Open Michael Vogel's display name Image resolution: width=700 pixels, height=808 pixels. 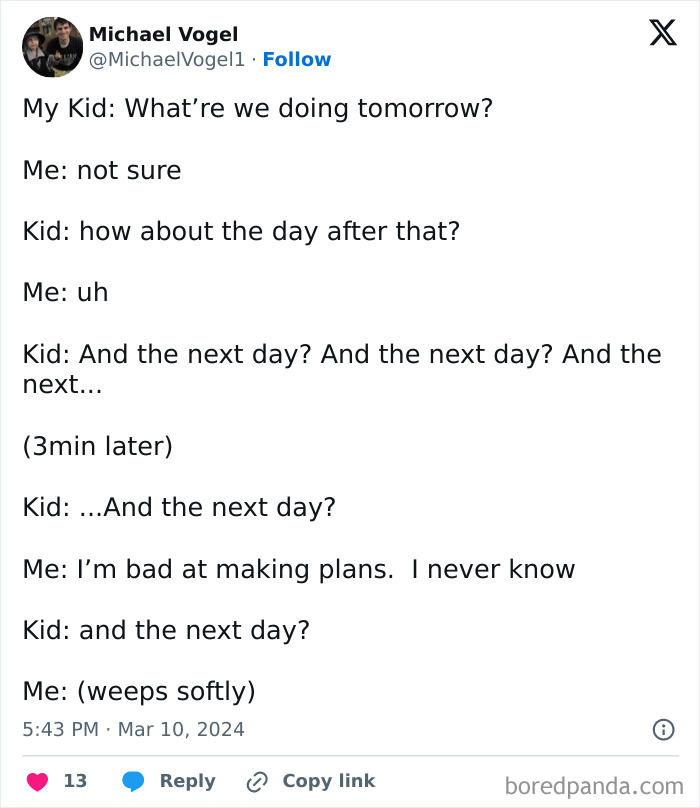click(x=164, y=33)
